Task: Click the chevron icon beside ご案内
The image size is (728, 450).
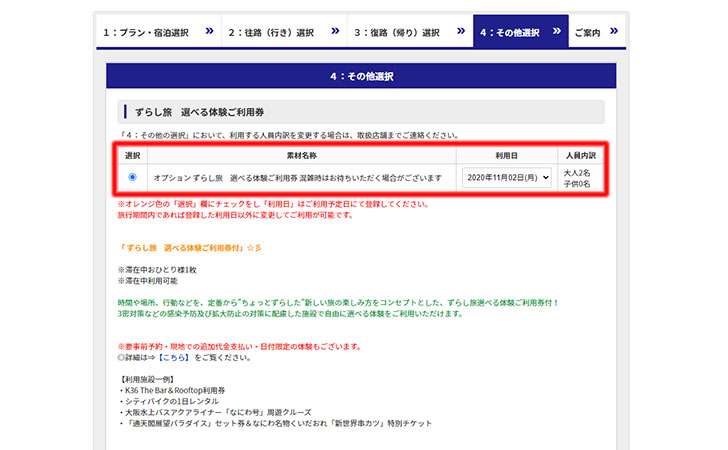Action: point(614,31)
